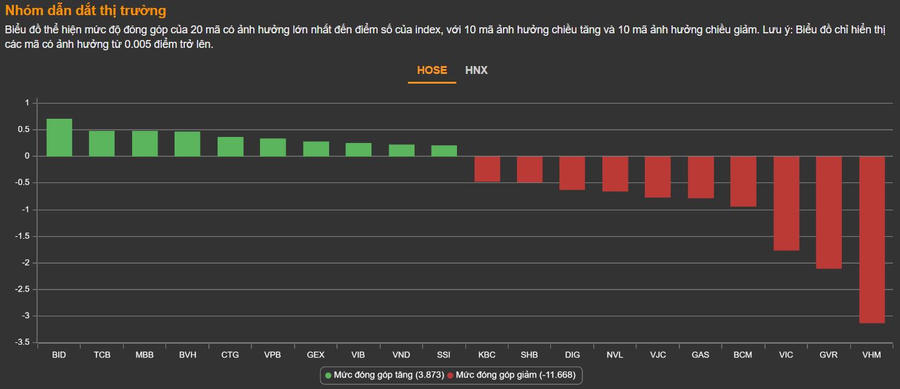Toggle the red 'Mức đóng góp giảm' legend item
The height and width of the screenshot is (389, 900).
click(x=514, y=375)
